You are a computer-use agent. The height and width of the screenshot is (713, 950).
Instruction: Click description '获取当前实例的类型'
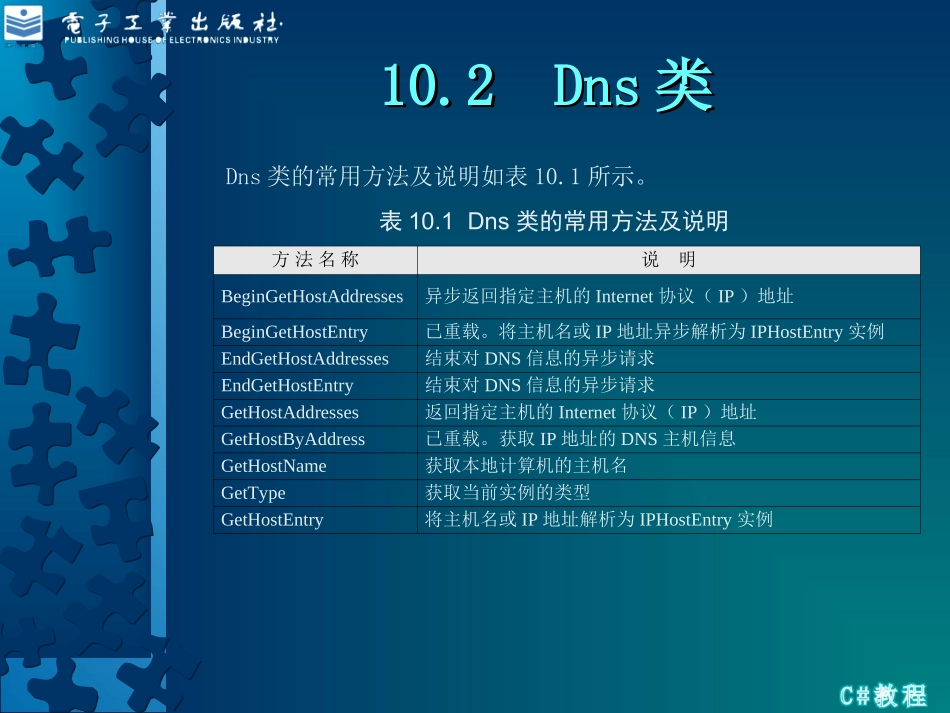tap(507, 492)
